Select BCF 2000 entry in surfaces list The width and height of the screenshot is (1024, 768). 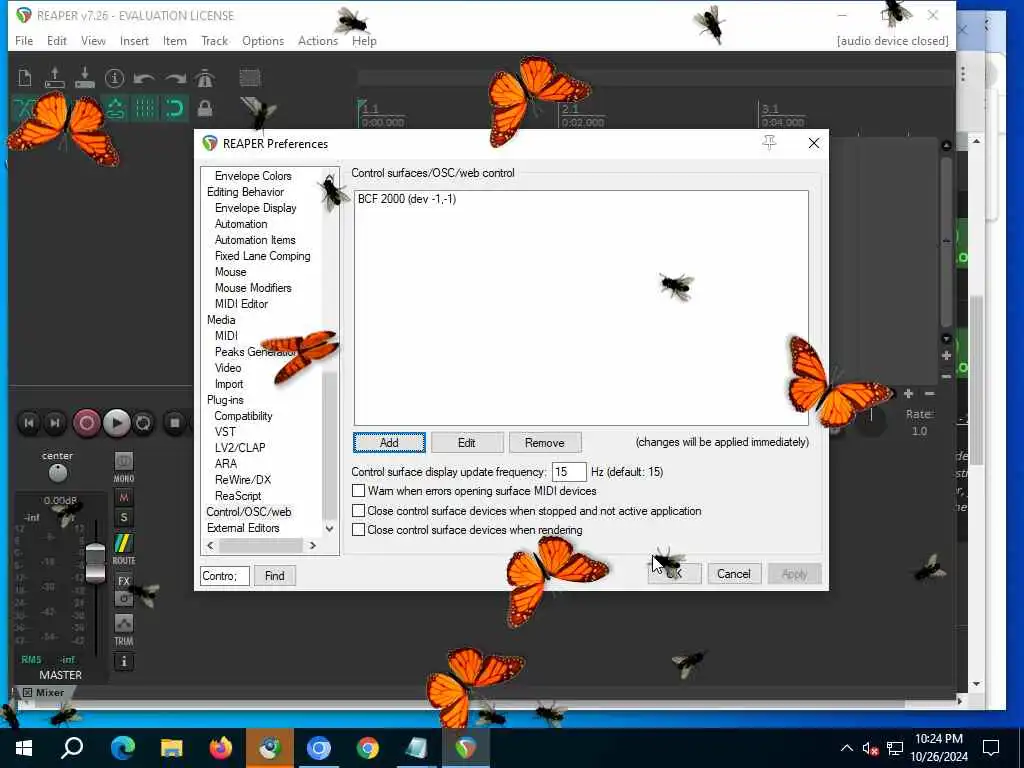[x=407, y=199]
